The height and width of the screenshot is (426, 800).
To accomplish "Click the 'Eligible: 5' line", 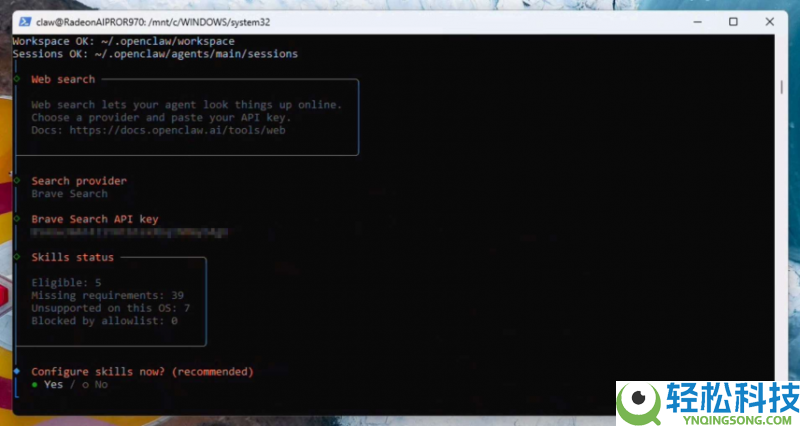I will click(66, 283).
